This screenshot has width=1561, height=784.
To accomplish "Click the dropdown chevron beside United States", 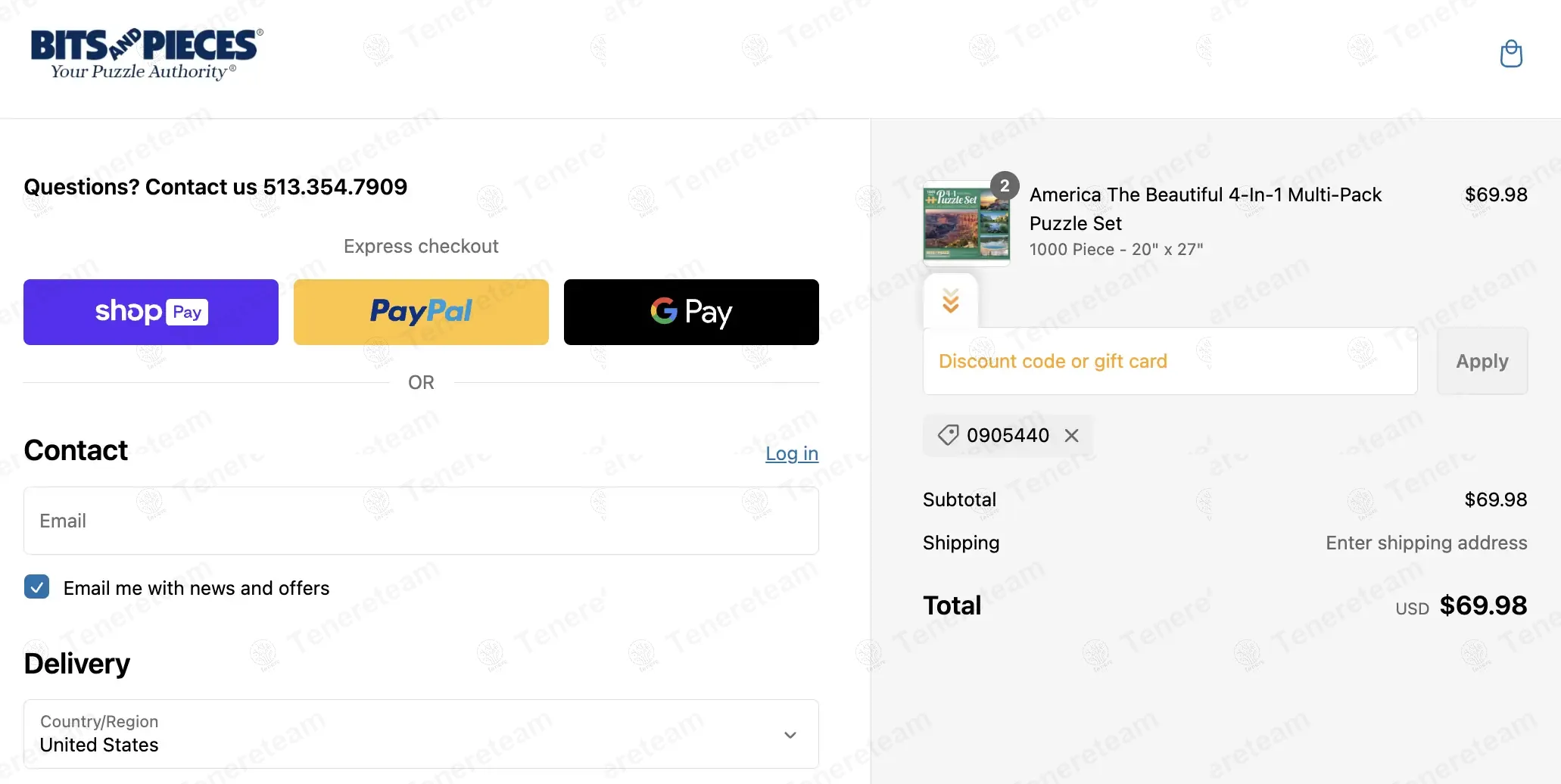I will point(790,735).
